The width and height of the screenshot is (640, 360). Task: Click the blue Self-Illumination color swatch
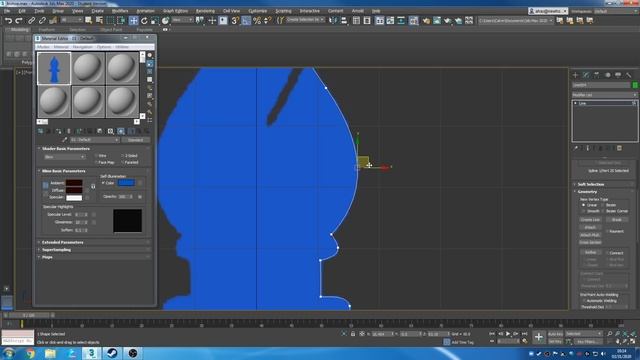point(126,183)
